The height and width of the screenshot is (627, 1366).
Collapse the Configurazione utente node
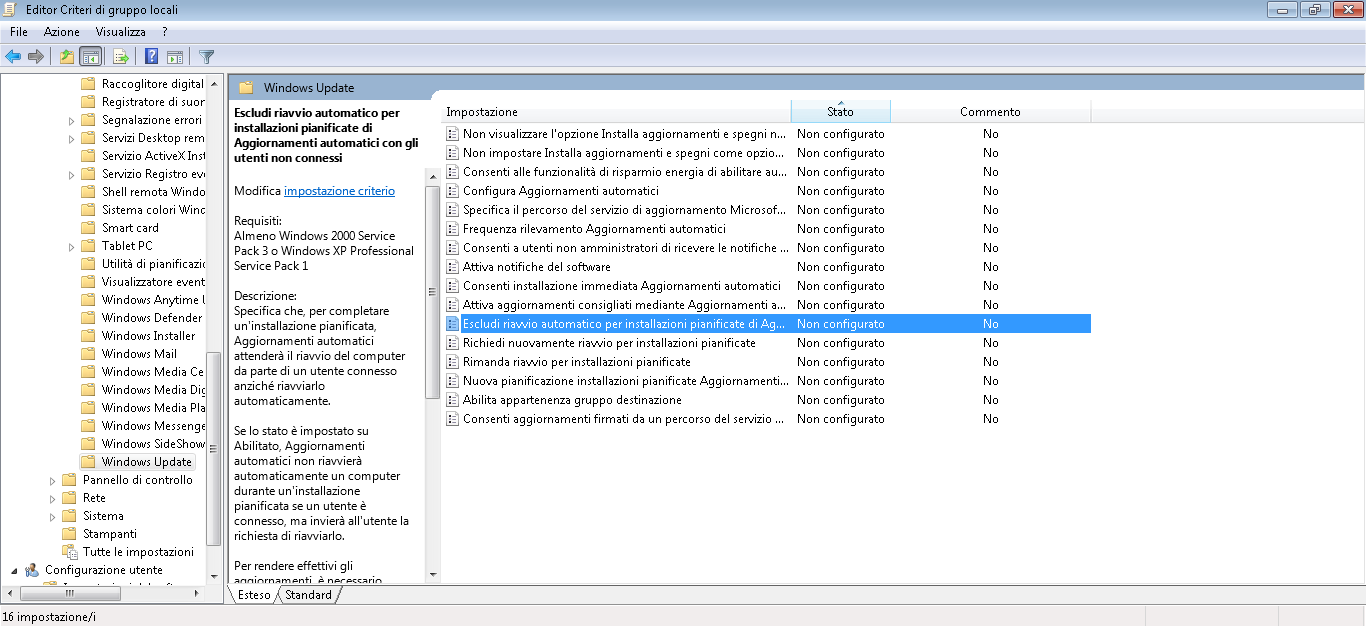(x=15, y=570)
